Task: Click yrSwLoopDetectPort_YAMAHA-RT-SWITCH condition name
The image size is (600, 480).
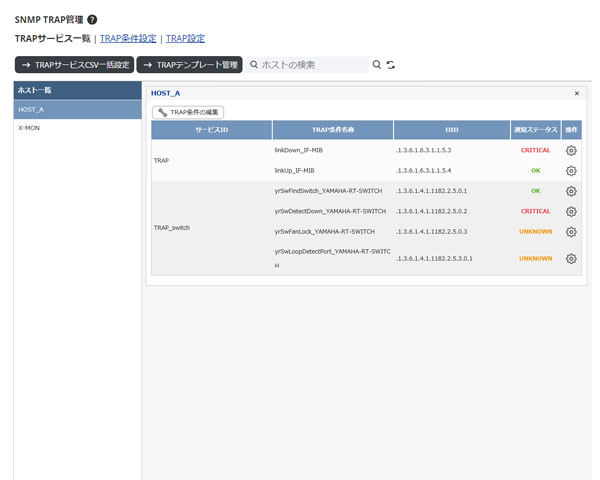Action: click(333, 258)
